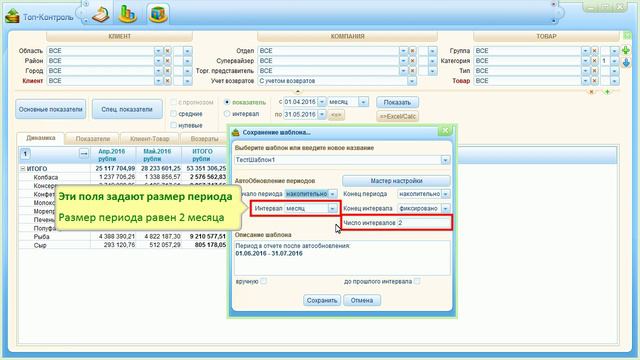This screenshot has width=640, height=360.
Task: Check the вручную checkbox
Action: pos(264,281)
